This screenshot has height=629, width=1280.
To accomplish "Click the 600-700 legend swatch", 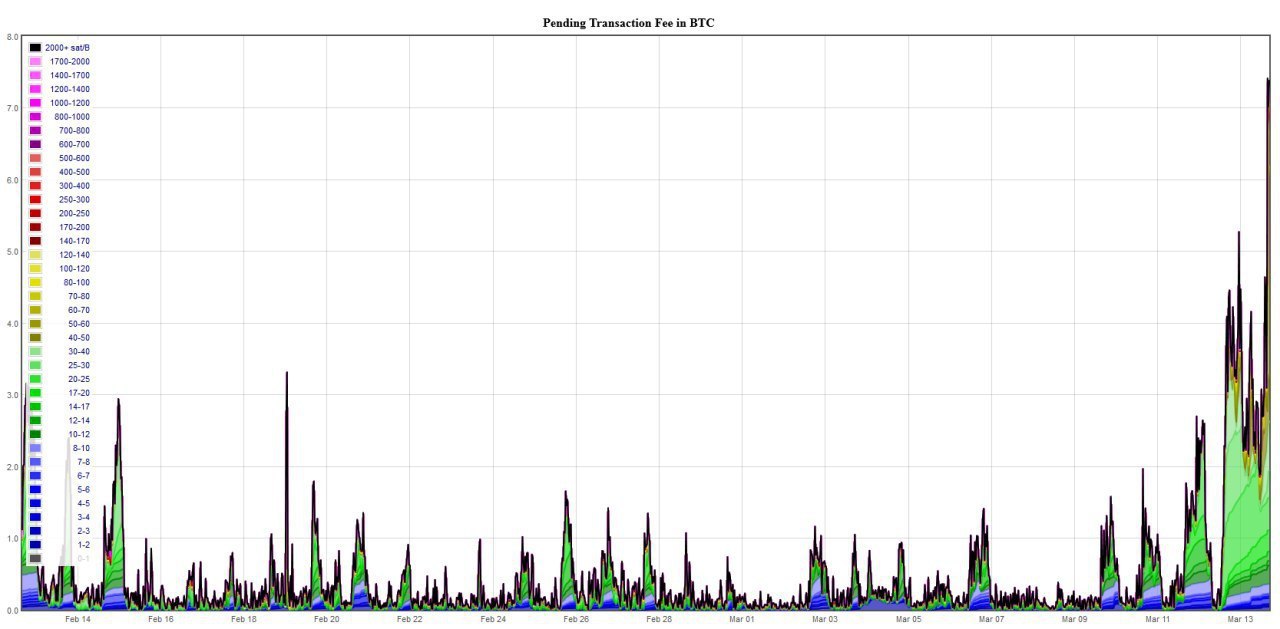I will point(35,145).
